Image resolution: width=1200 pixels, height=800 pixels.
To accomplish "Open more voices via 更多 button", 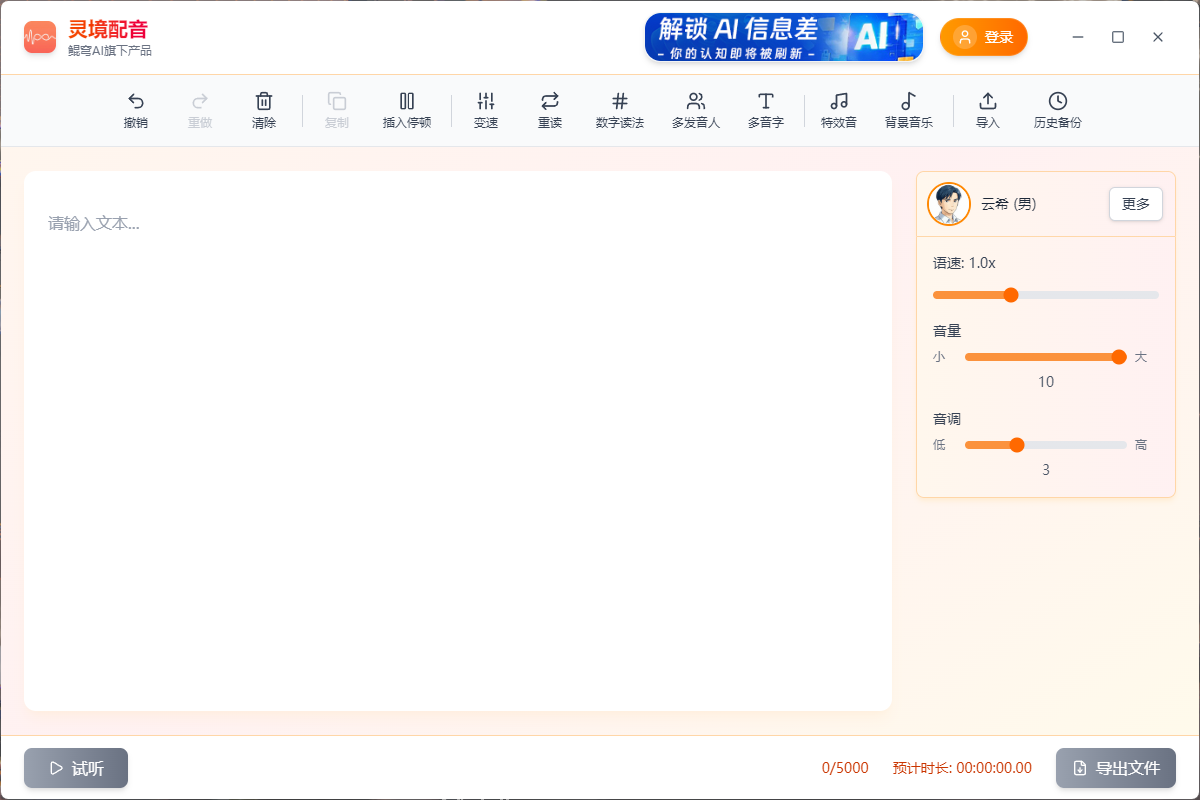I will (1135, 204).
